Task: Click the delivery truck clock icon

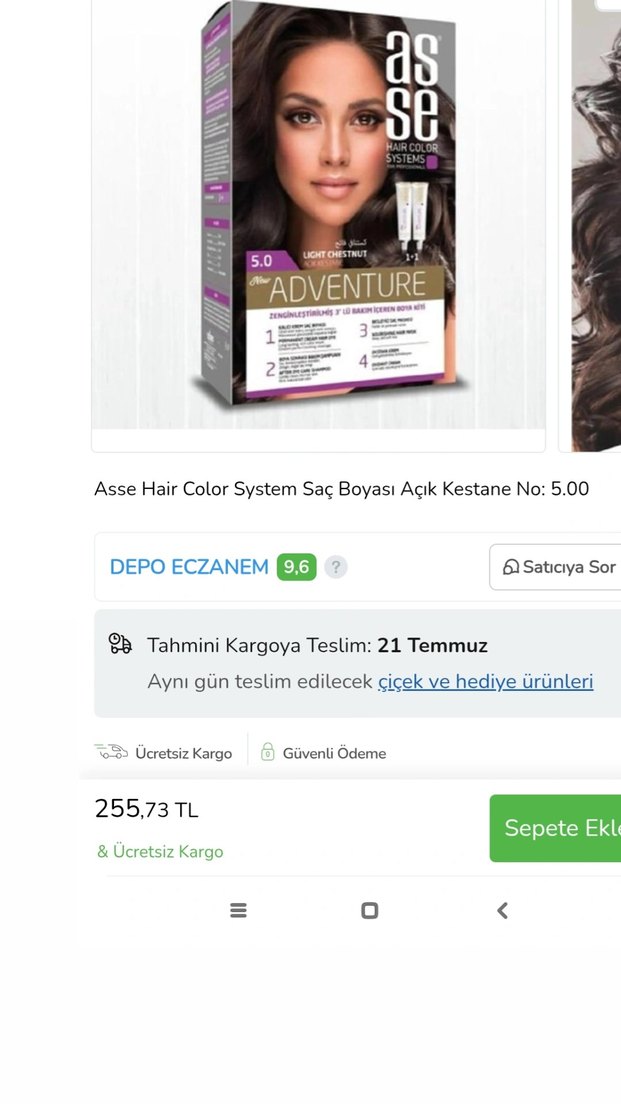Action: point(120,644)
